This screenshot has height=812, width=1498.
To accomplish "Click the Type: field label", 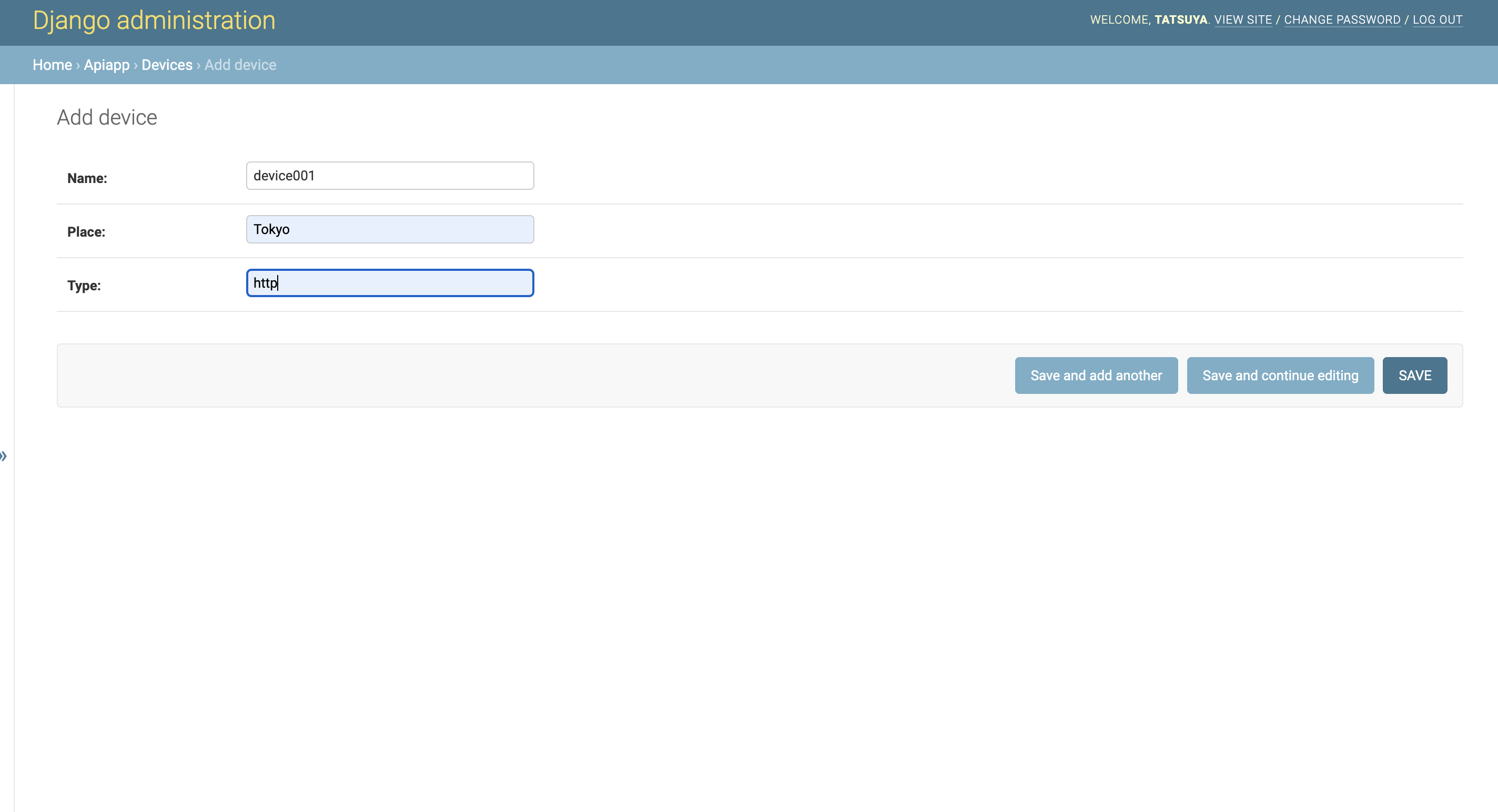I will click(84, 286).
